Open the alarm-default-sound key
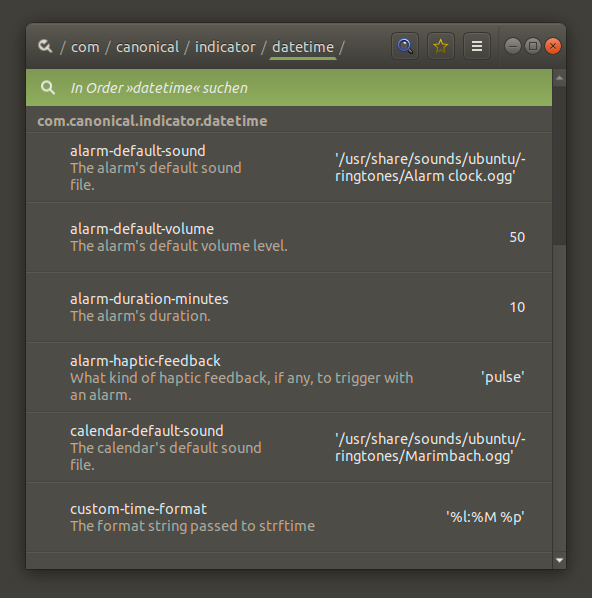 tap(289, 167)
